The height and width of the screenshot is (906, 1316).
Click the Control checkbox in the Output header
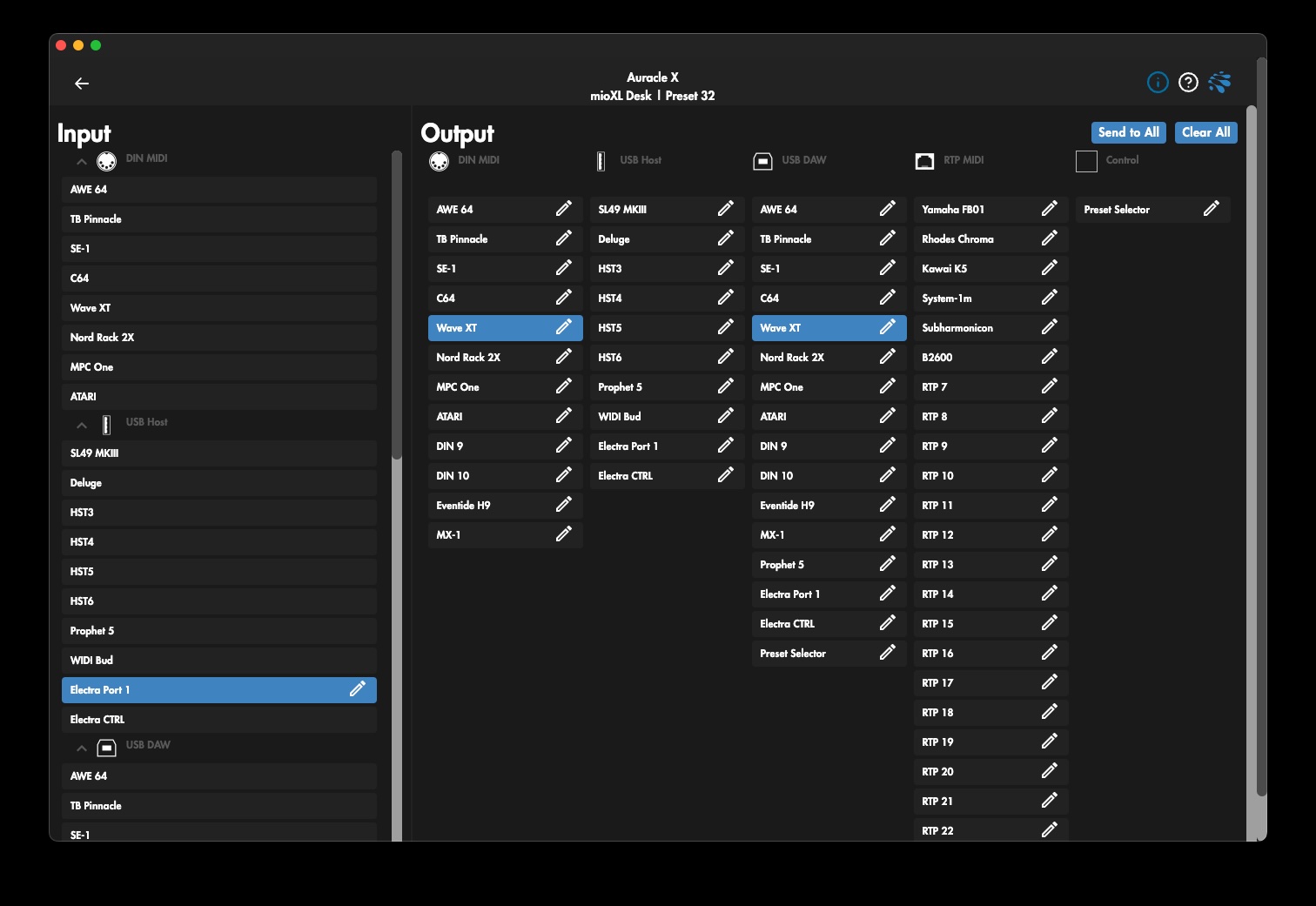[x=1086, y=160]
